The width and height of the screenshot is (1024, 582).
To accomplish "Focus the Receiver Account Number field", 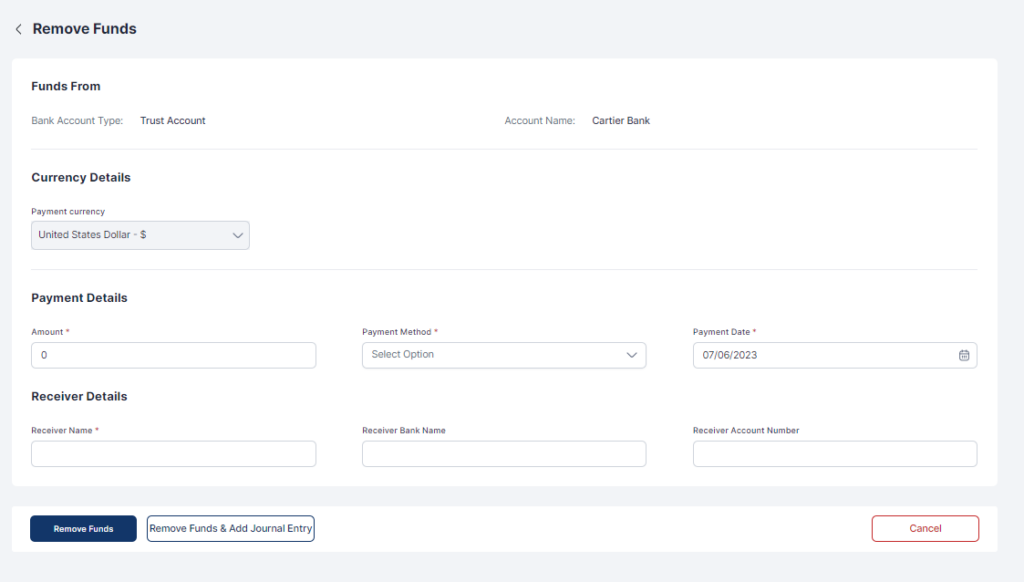I will click(x=834, y=454).
